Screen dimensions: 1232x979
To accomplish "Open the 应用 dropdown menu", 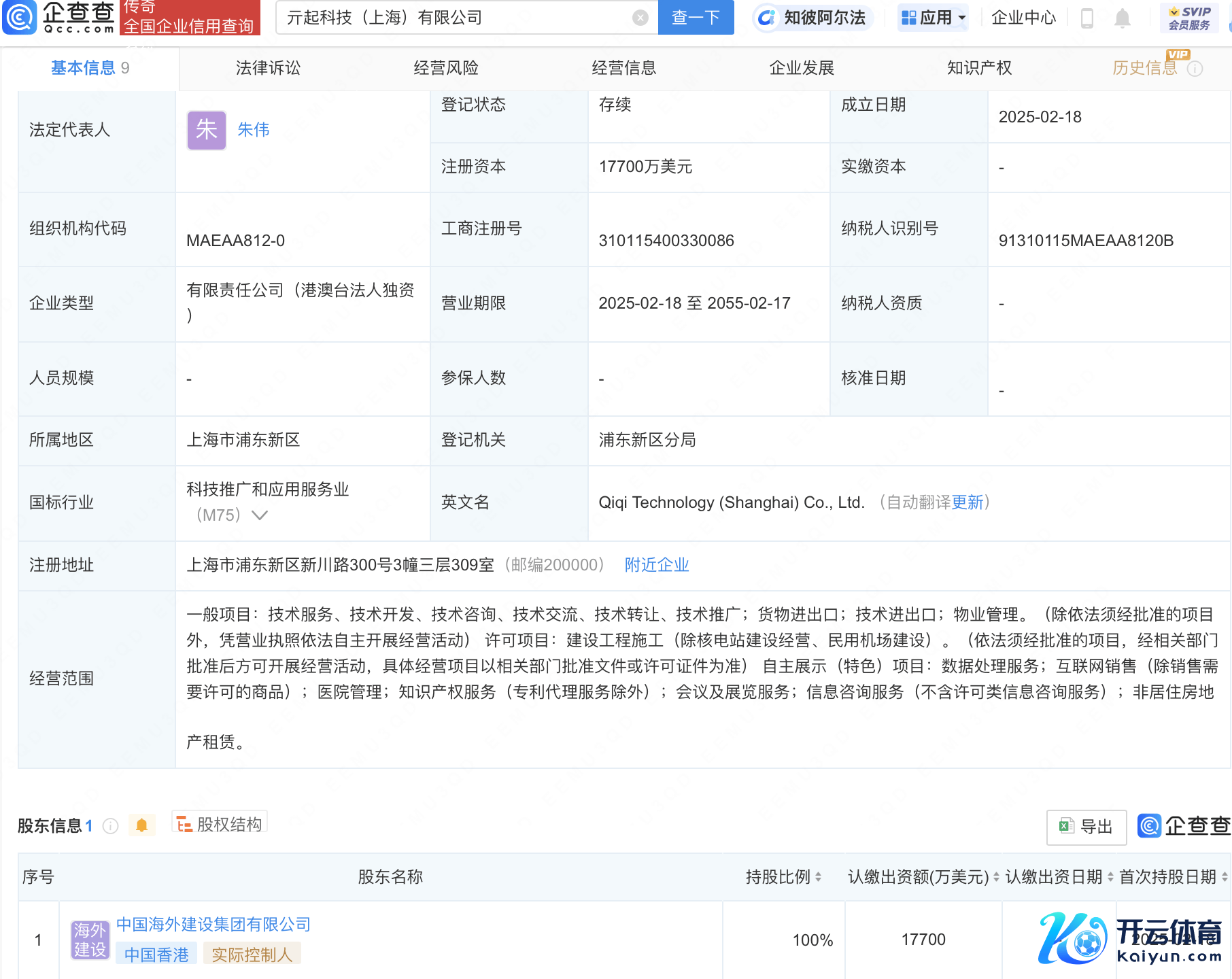I will [x=934, y=18].
